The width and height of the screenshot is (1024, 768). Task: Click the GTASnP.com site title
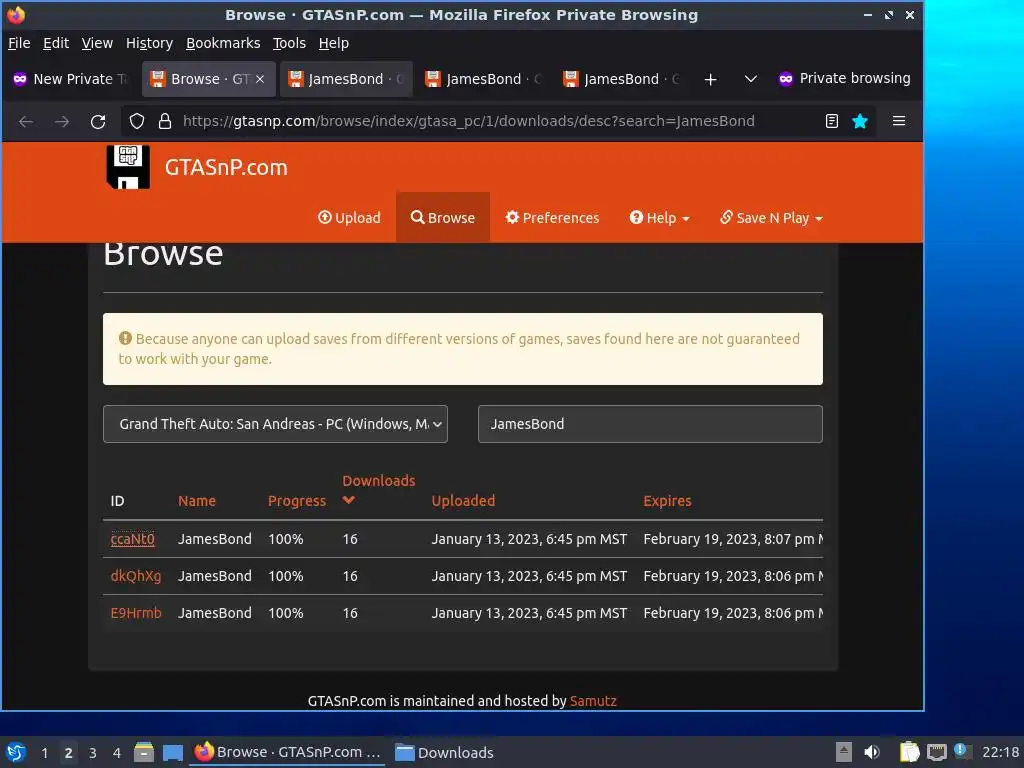226,167
